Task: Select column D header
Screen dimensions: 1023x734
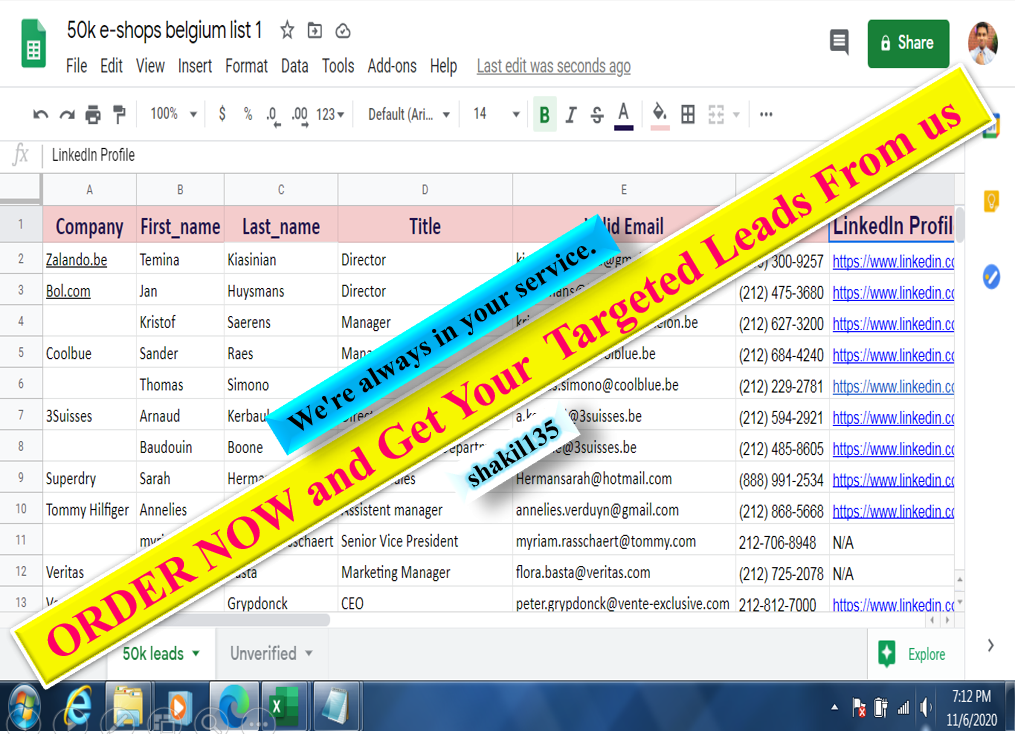Action: [425, 190]
